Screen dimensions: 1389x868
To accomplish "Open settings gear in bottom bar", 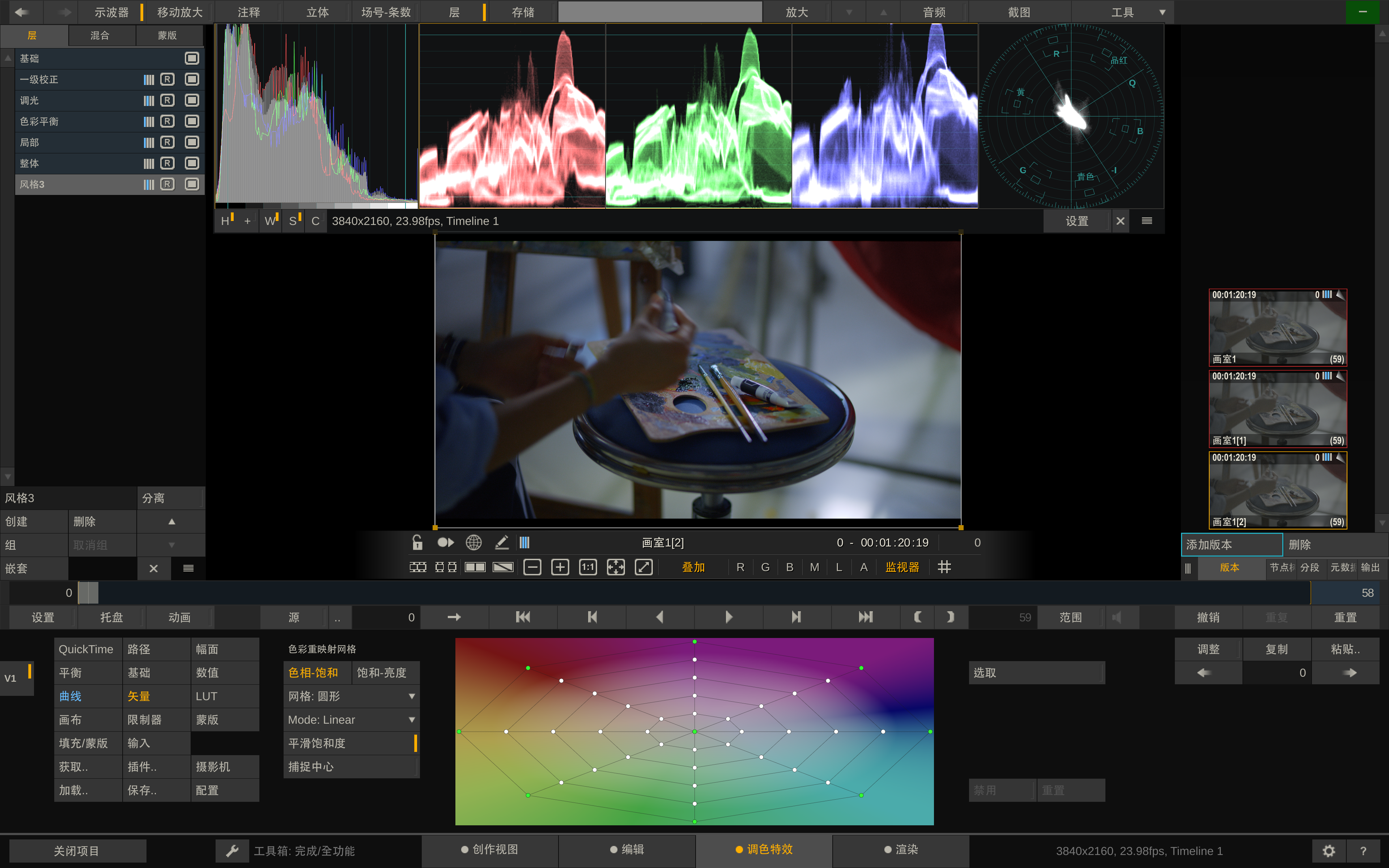I will (x=1329, y=851).
